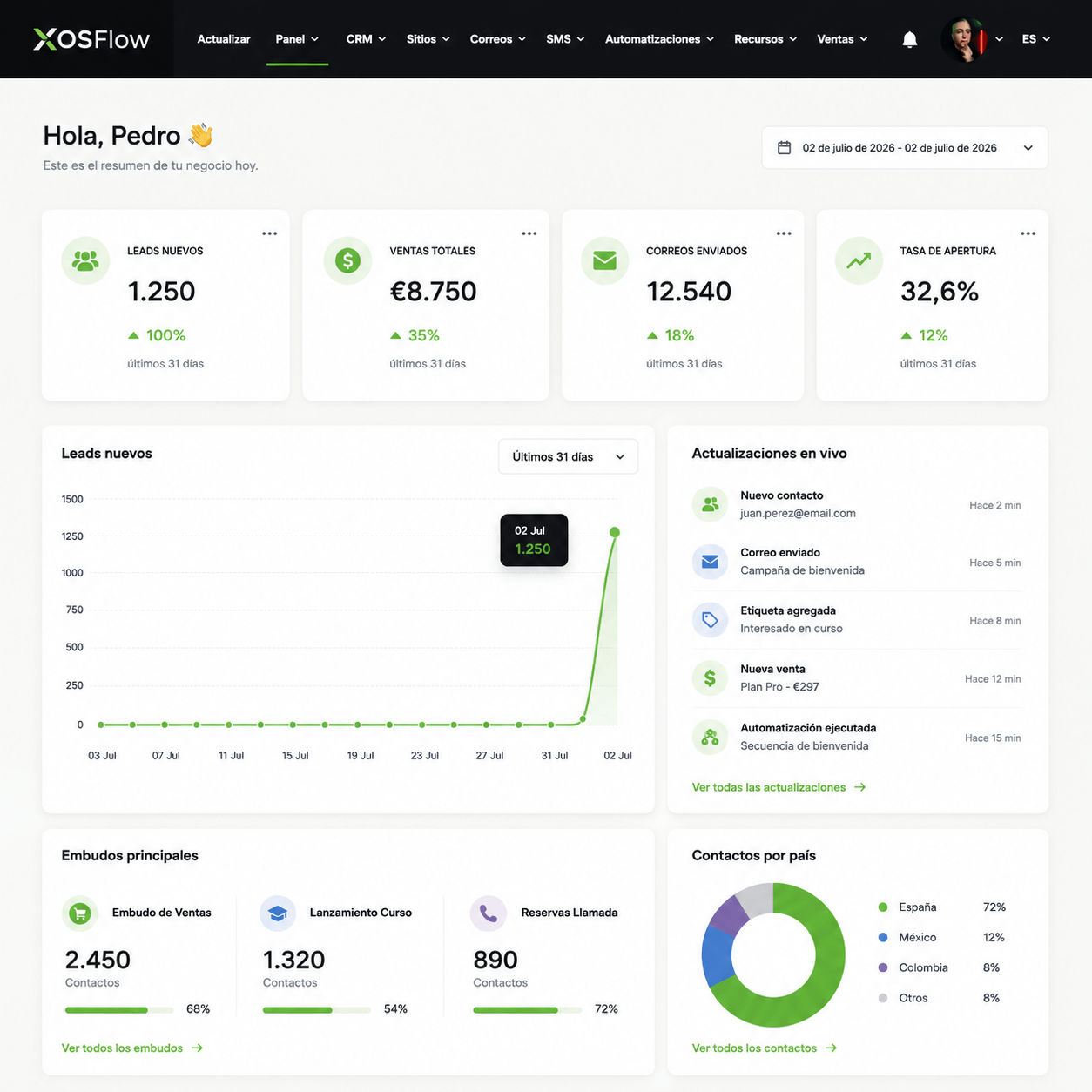The height and width of the screenshot is (1092, 1092).
Task: Click the España green legend dot
Action: tap(883, 907)
